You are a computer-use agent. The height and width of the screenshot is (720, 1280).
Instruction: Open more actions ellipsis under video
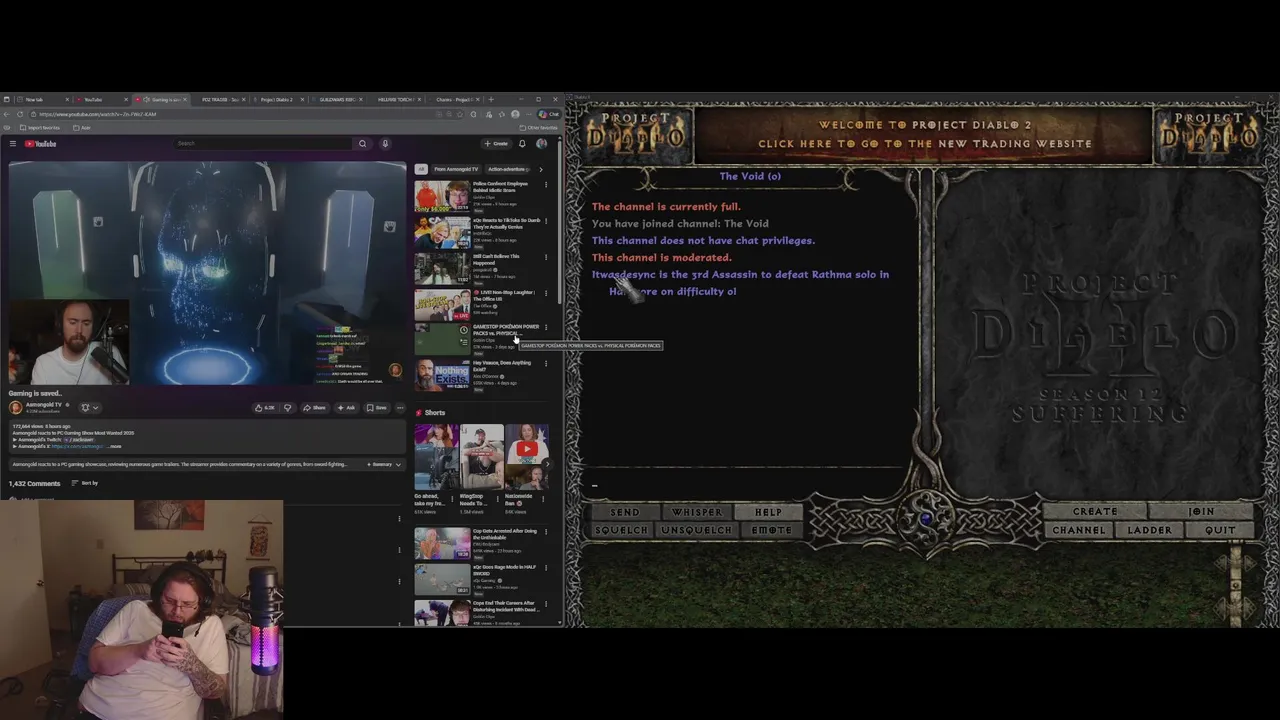400,407
